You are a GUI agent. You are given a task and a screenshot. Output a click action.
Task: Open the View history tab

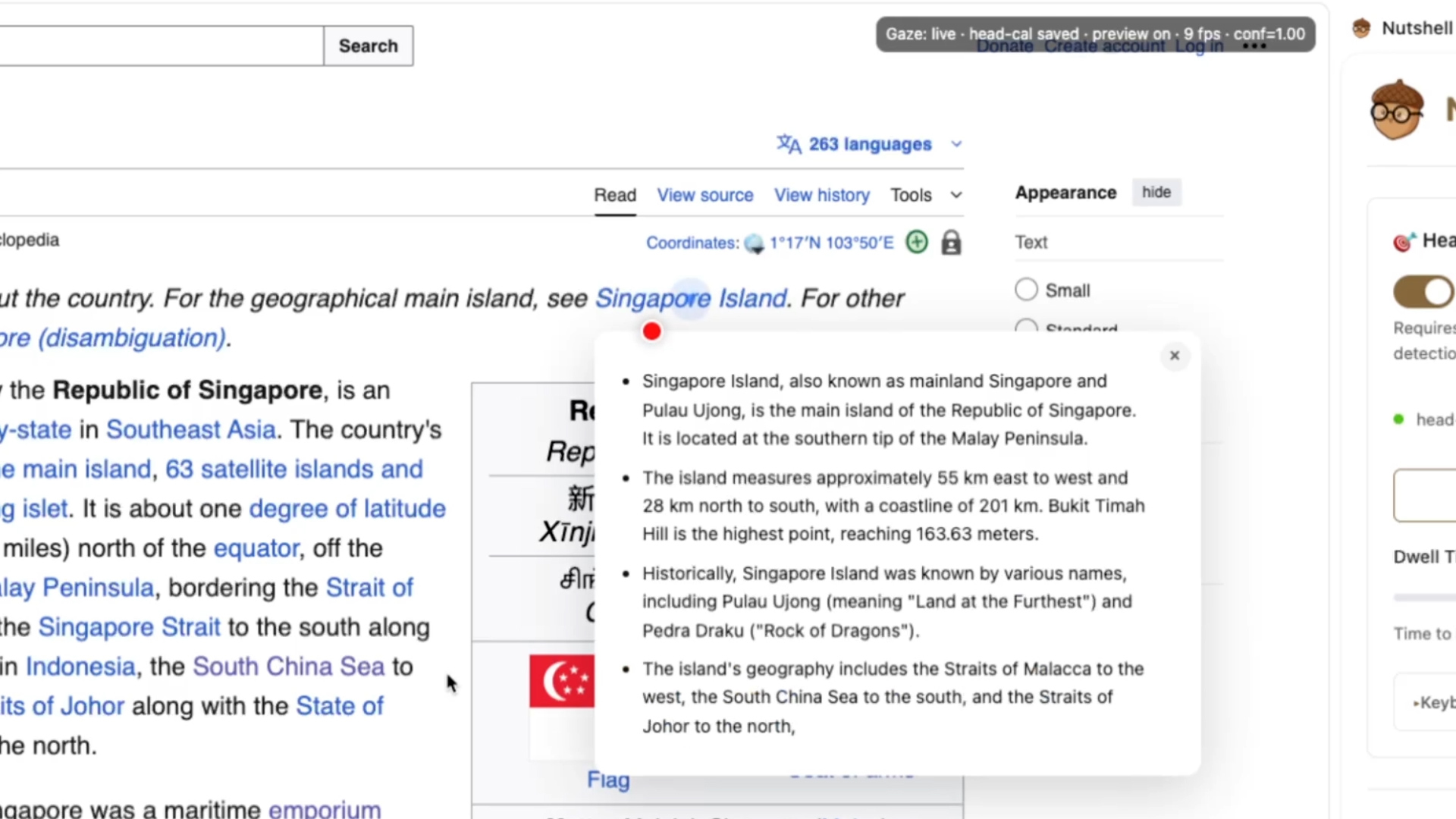[821, 196]
